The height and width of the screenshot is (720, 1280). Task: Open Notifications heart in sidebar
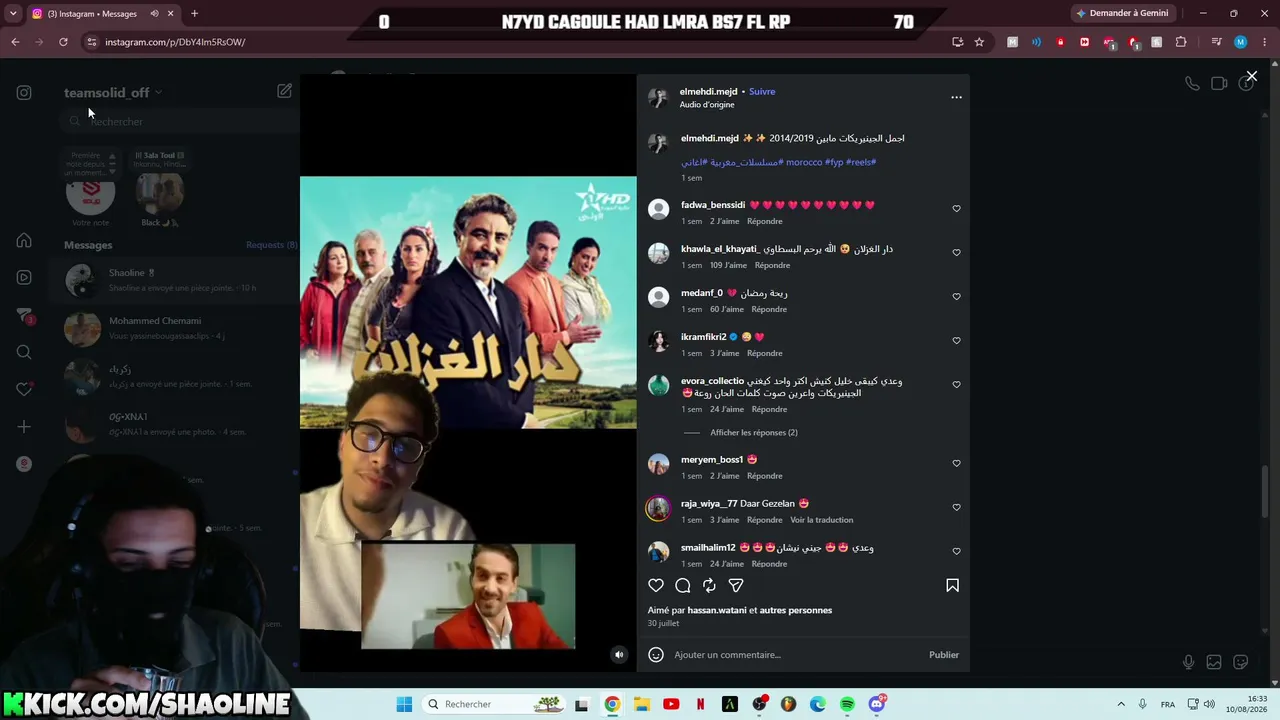(x=24, y=389)
